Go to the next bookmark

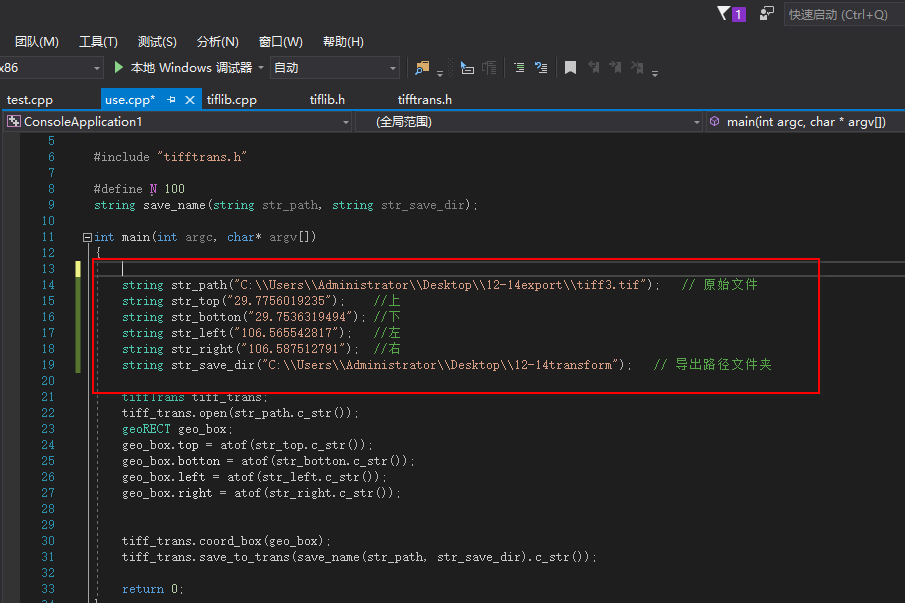point(615,68)
